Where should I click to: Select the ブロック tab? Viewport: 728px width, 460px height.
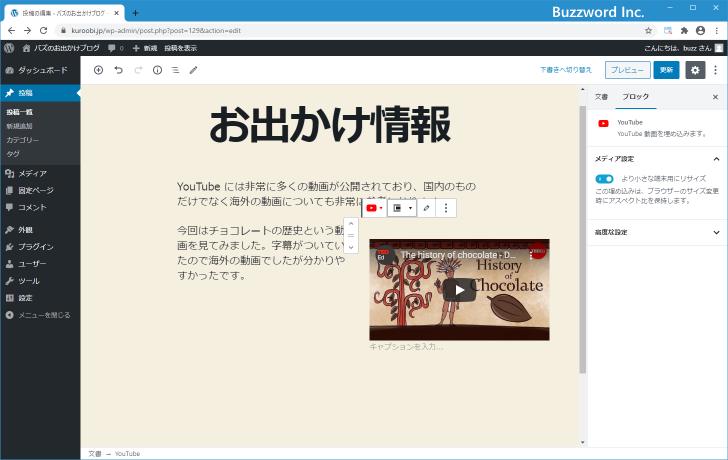point(635,97)
